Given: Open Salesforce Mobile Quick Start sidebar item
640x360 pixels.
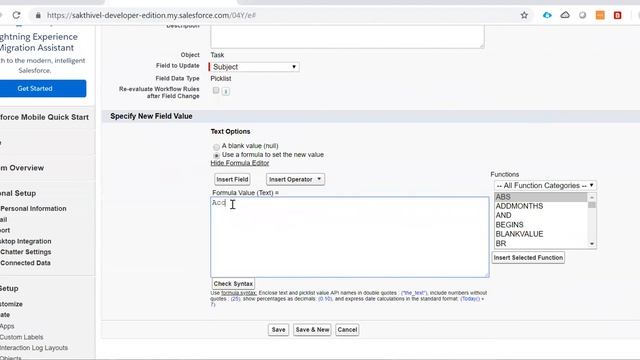Looking at the screenshot, I should (x=44, y=117).
